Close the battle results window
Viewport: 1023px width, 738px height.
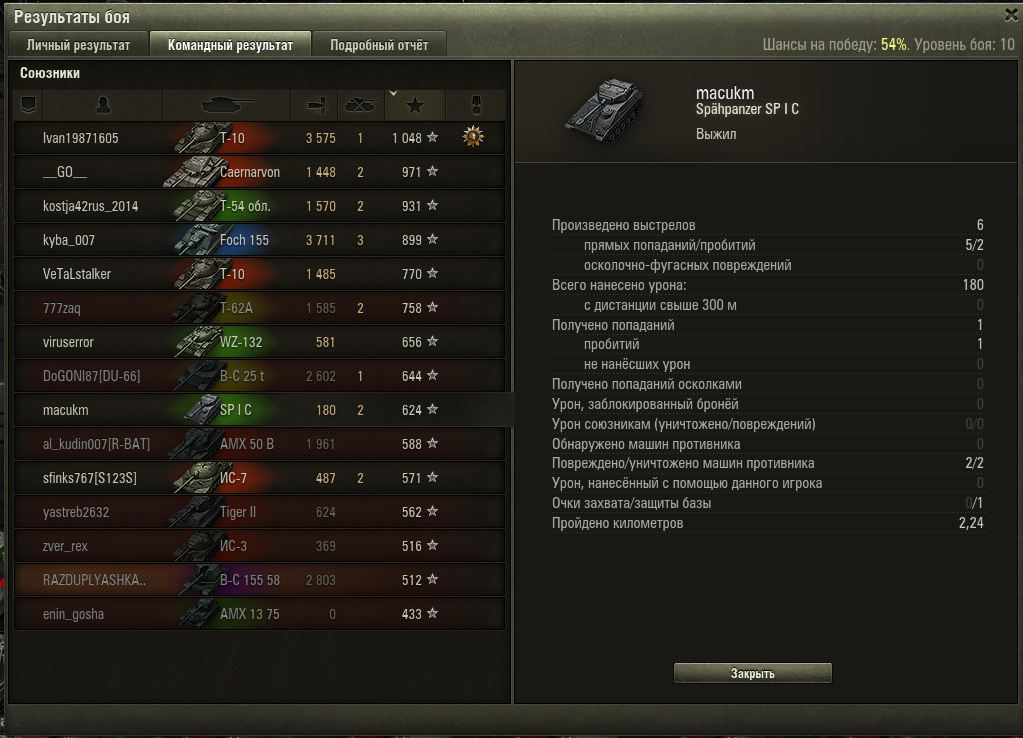[x=1011, y=14]
